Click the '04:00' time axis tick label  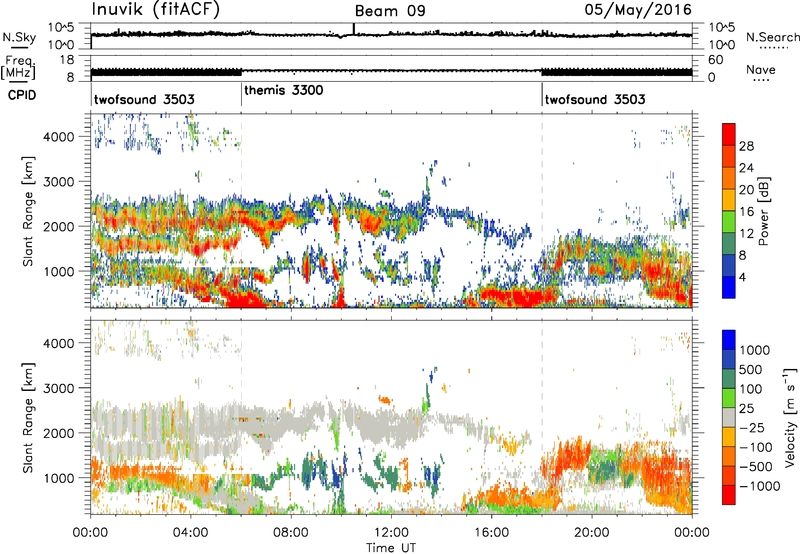[x=190, y=533]
